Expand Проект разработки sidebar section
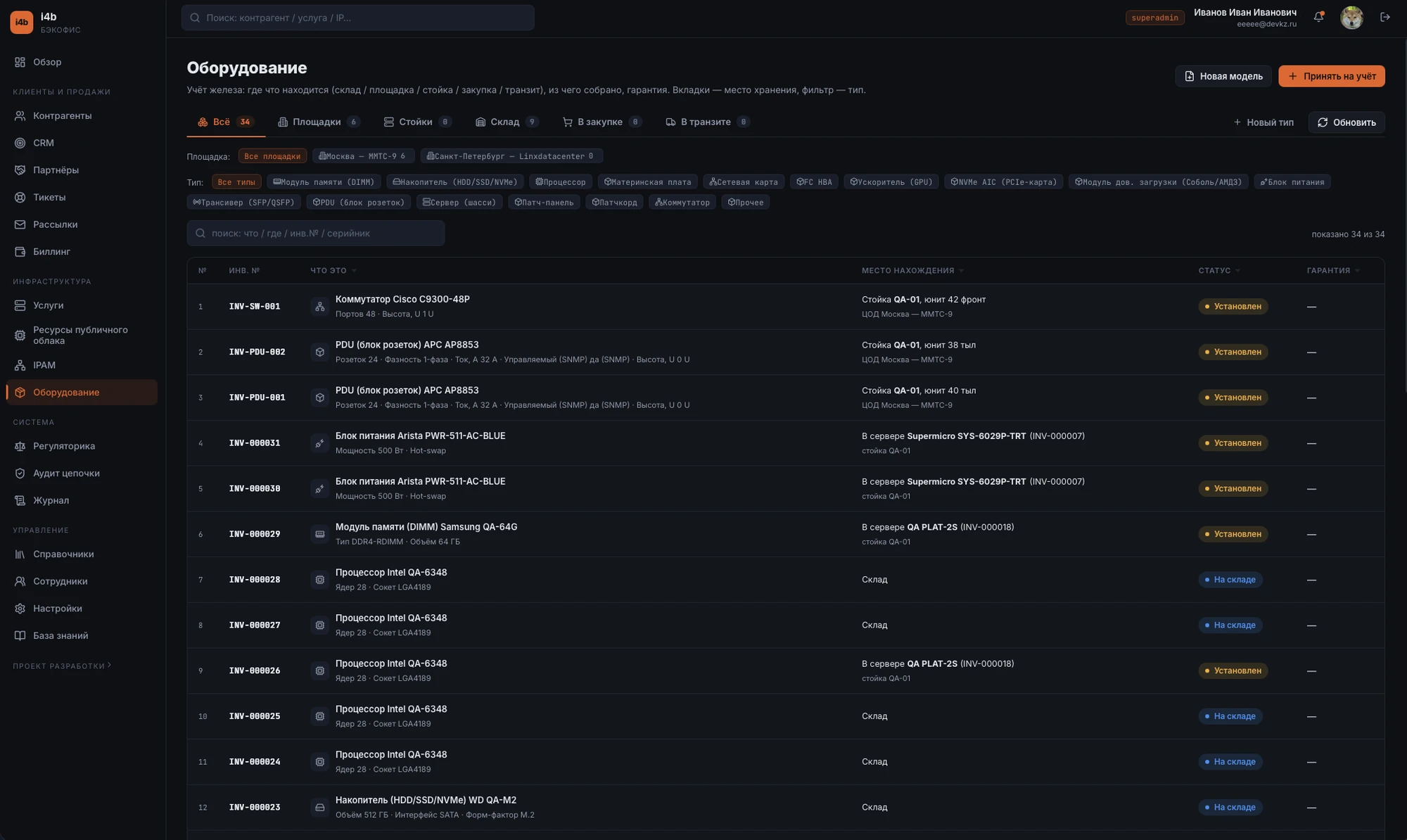 (62, 666)
